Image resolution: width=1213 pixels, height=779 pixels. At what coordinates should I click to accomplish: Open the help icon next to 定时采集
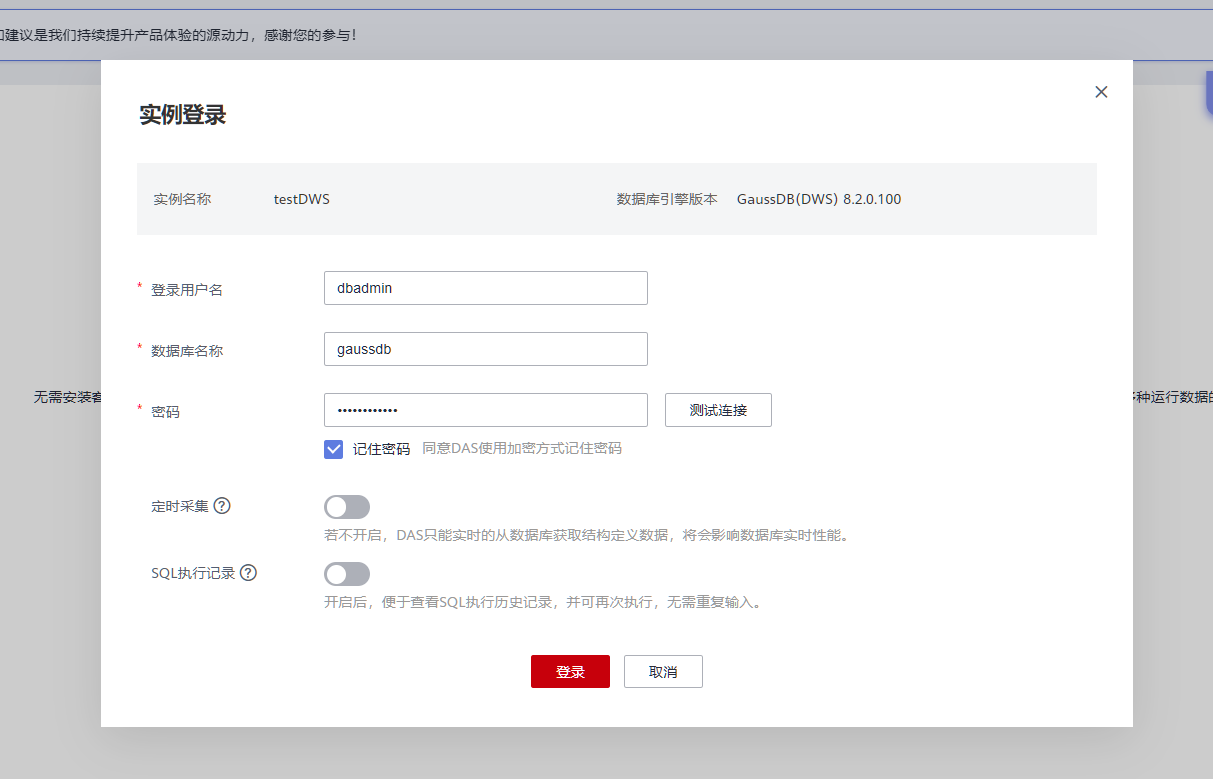222,506
